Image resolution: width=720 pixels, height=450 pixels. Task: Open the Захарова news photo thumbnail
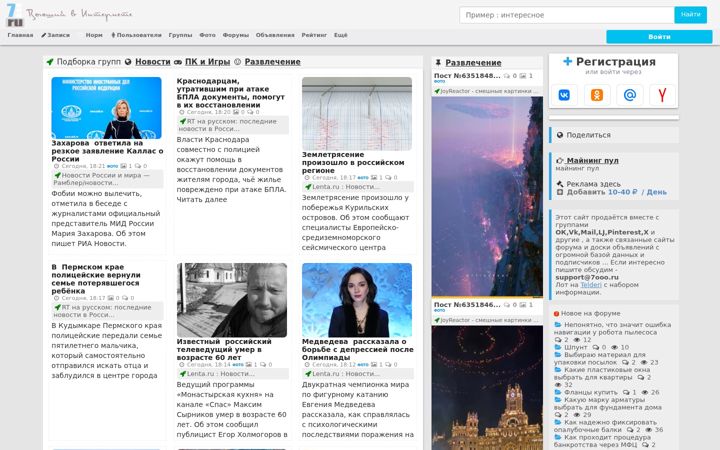(106, 108)
